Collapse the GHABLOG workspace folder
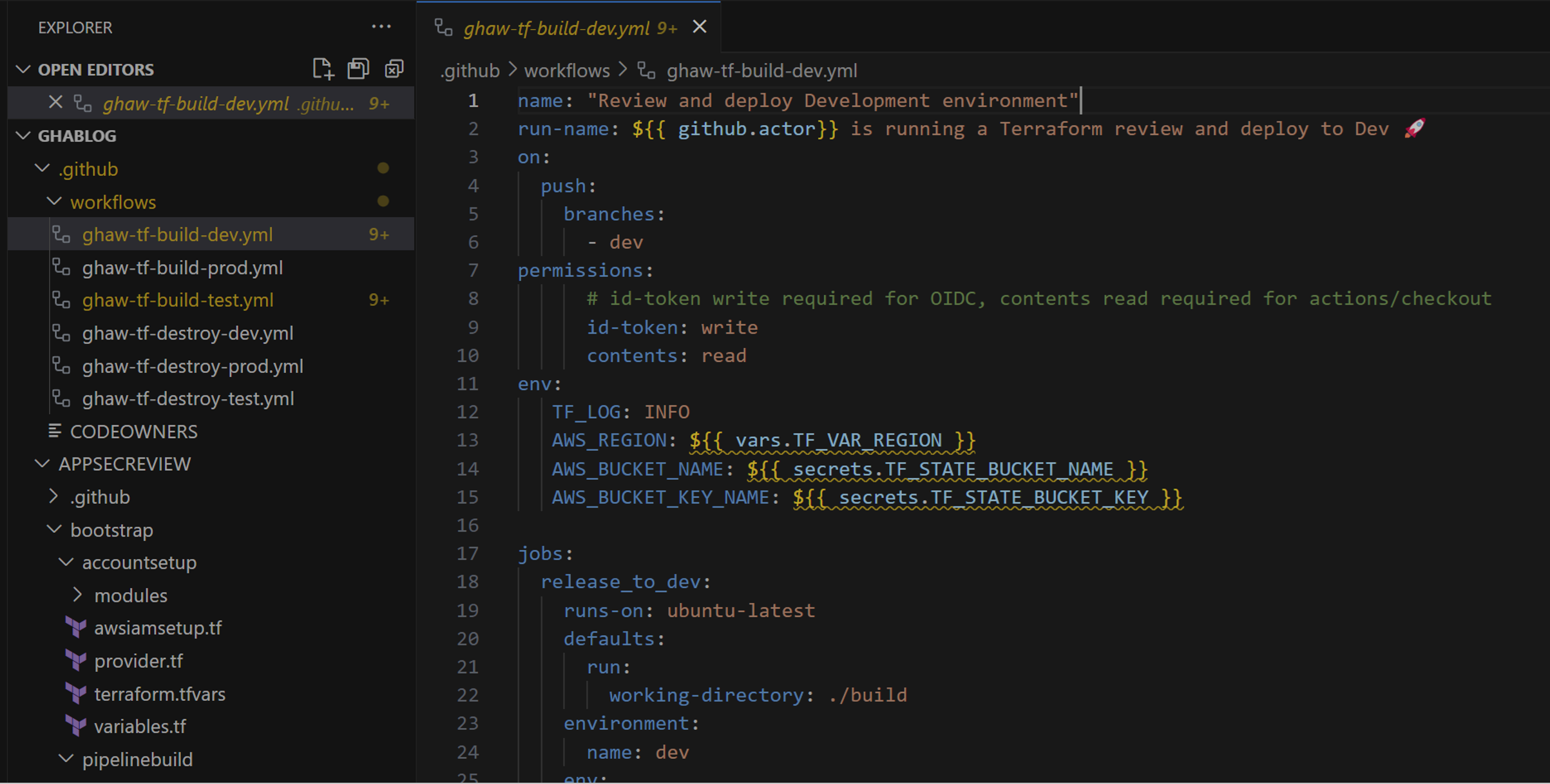The height and width of the screenshot is (784, 1550). click(x=23, y=135)
